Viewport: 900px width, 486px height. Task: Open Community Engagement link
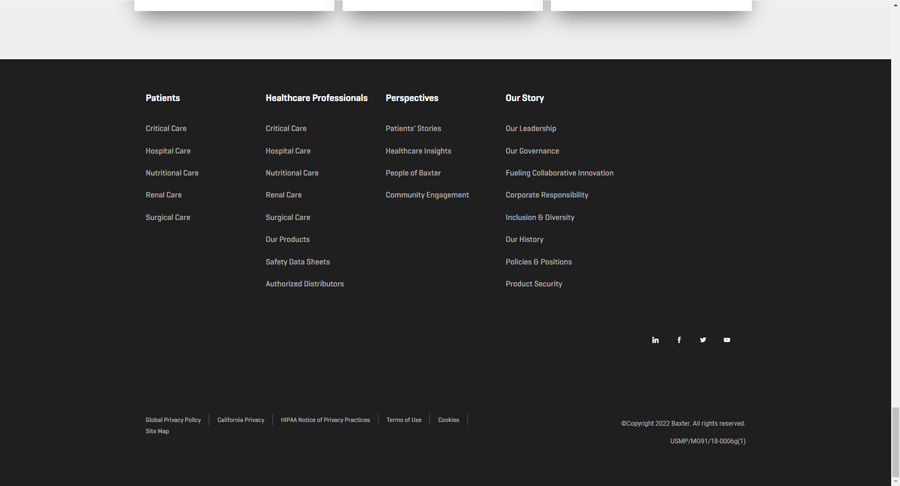click(427, 195)
